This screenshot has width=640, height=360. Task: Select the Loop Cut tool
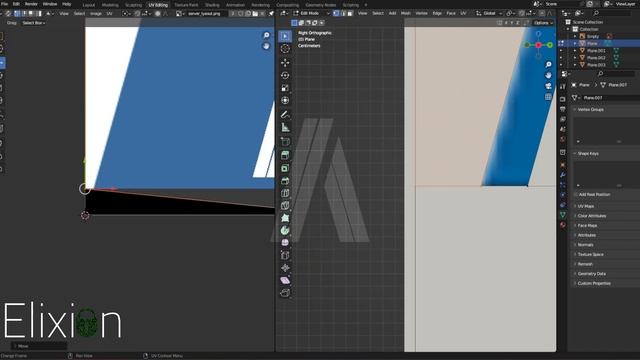[285, 193]
